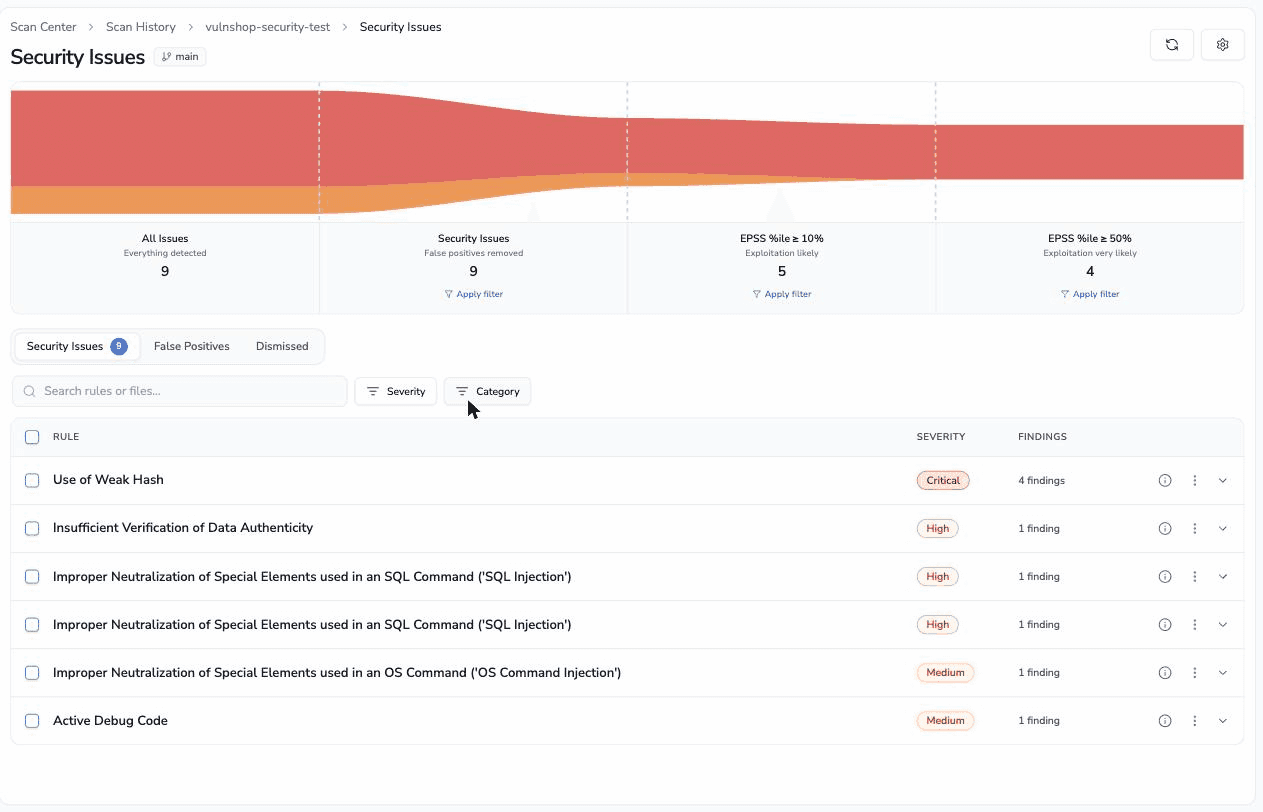Click the FINDINGS column header
The image size is (1263, 812).
click(1043, 437)
